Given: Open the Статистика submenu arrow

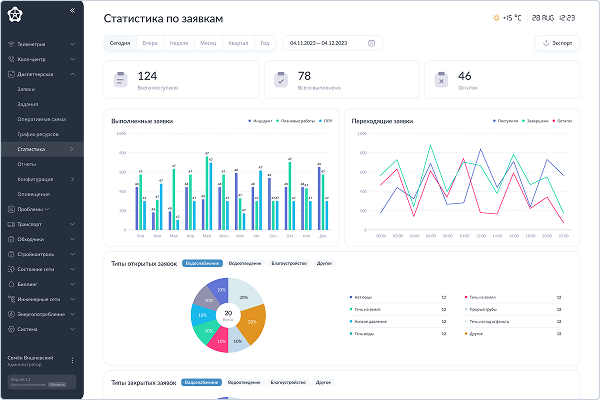Looking at the screenshot, I should coord(72,149).
